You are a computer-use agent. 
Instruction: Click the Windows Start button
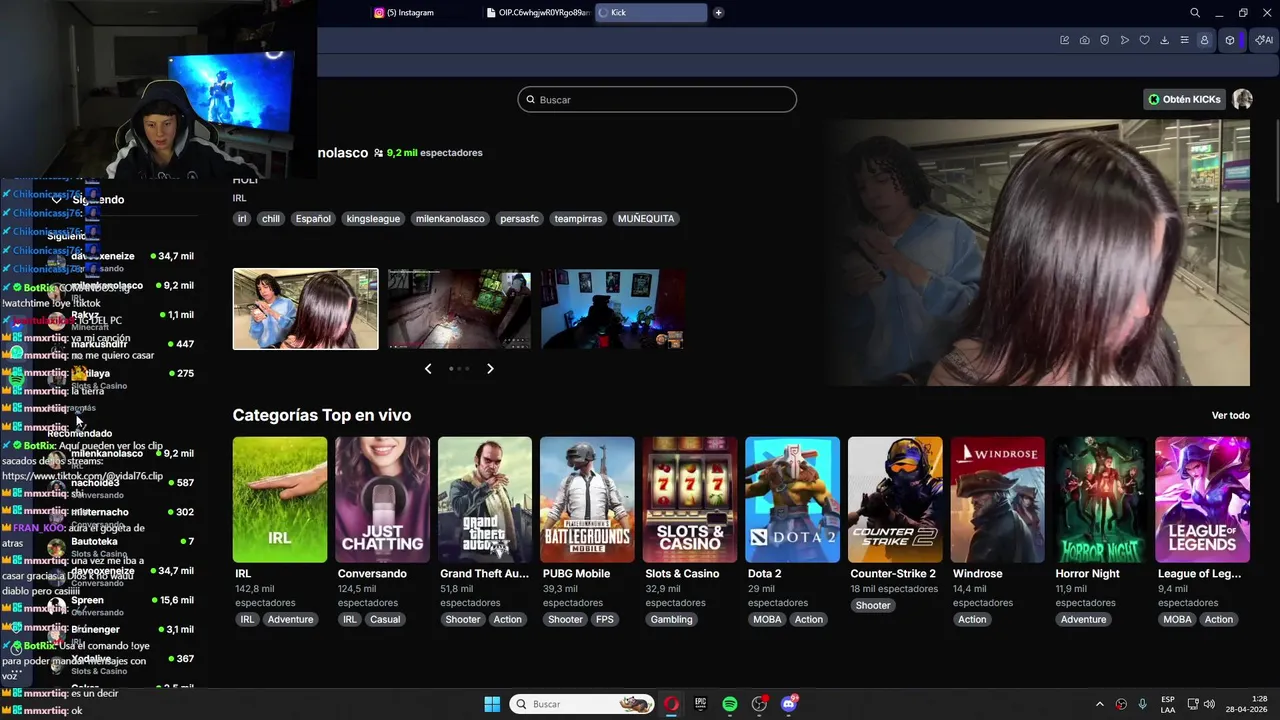492,704
